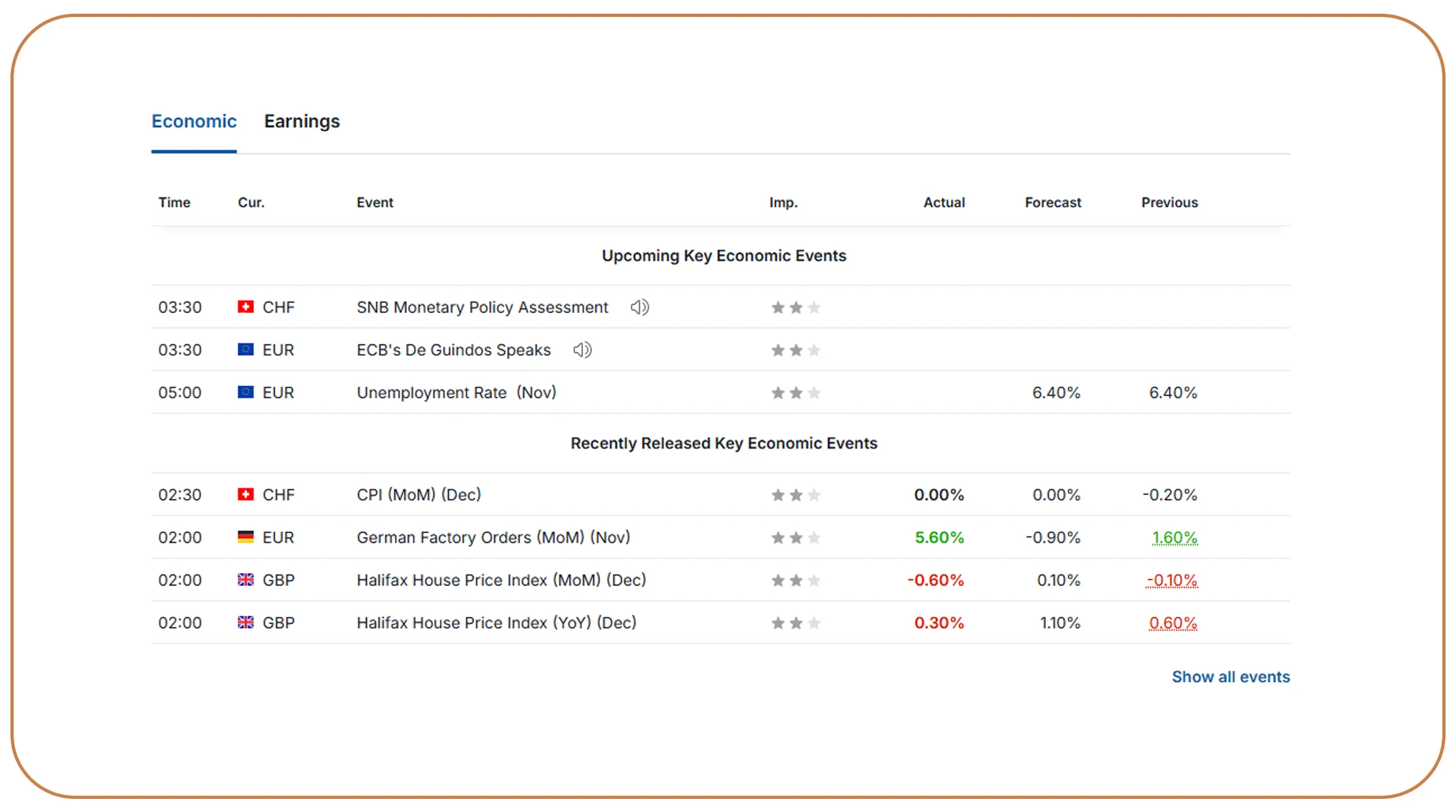Open Show all events

click(x=1231, y=676)
